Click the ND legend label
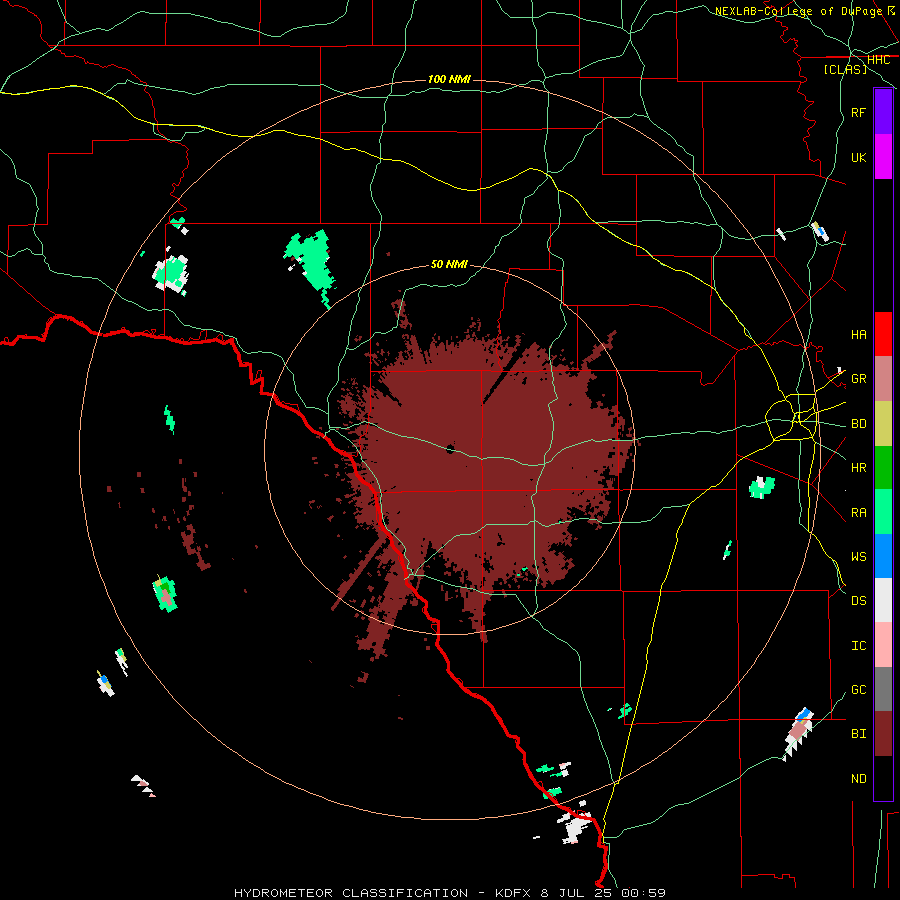The height and width of the screenshot is (900, 900). click(x=858, y=779)
